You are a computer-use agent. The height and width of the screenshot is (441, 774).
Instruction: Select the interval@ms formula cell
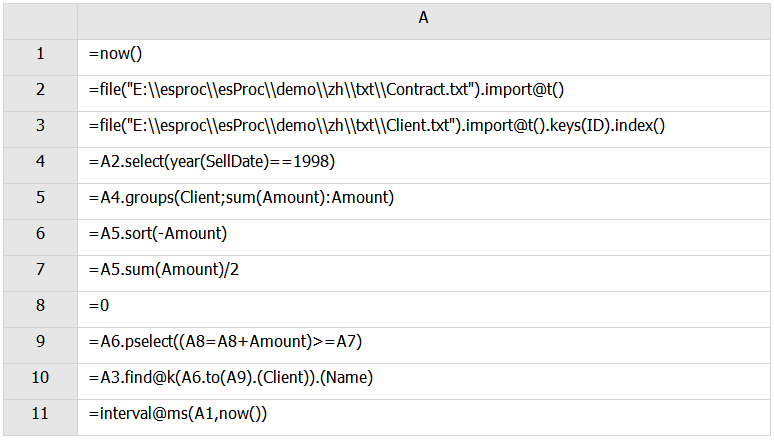point(424,418)
